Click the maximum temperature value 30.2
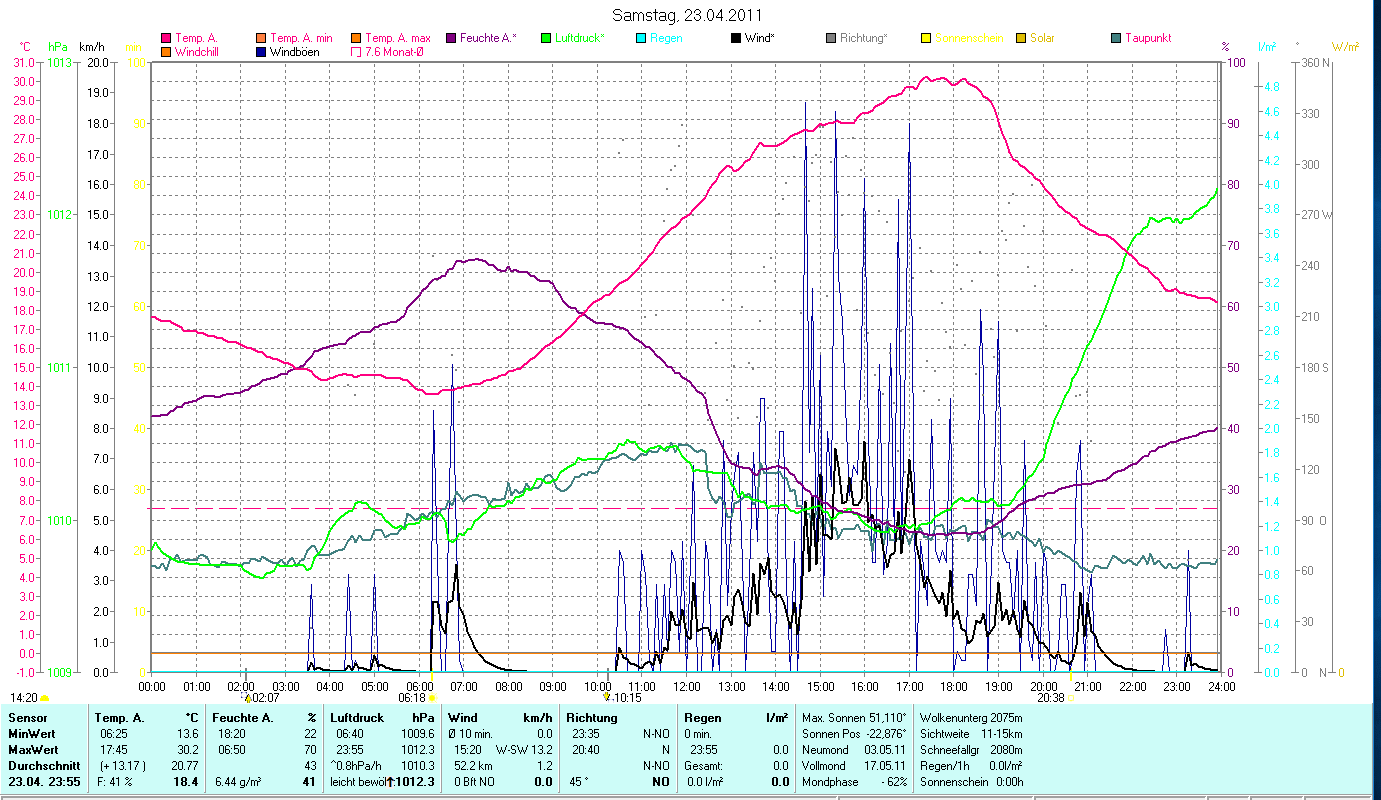The height and width of the screenshot is (800, 1381). [187, 750]
